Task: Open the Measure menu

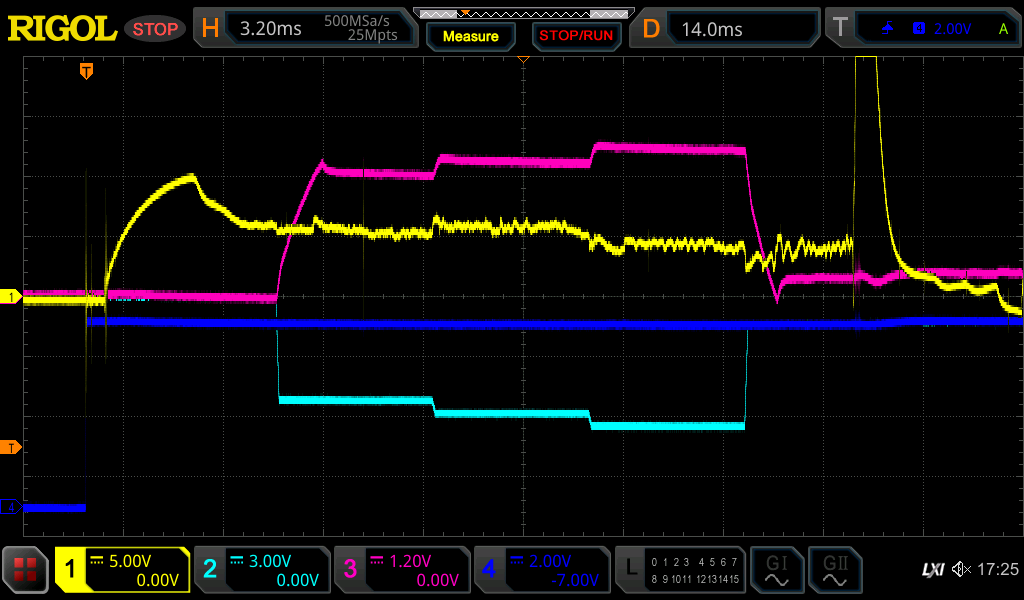Action: tap(470, 36)
